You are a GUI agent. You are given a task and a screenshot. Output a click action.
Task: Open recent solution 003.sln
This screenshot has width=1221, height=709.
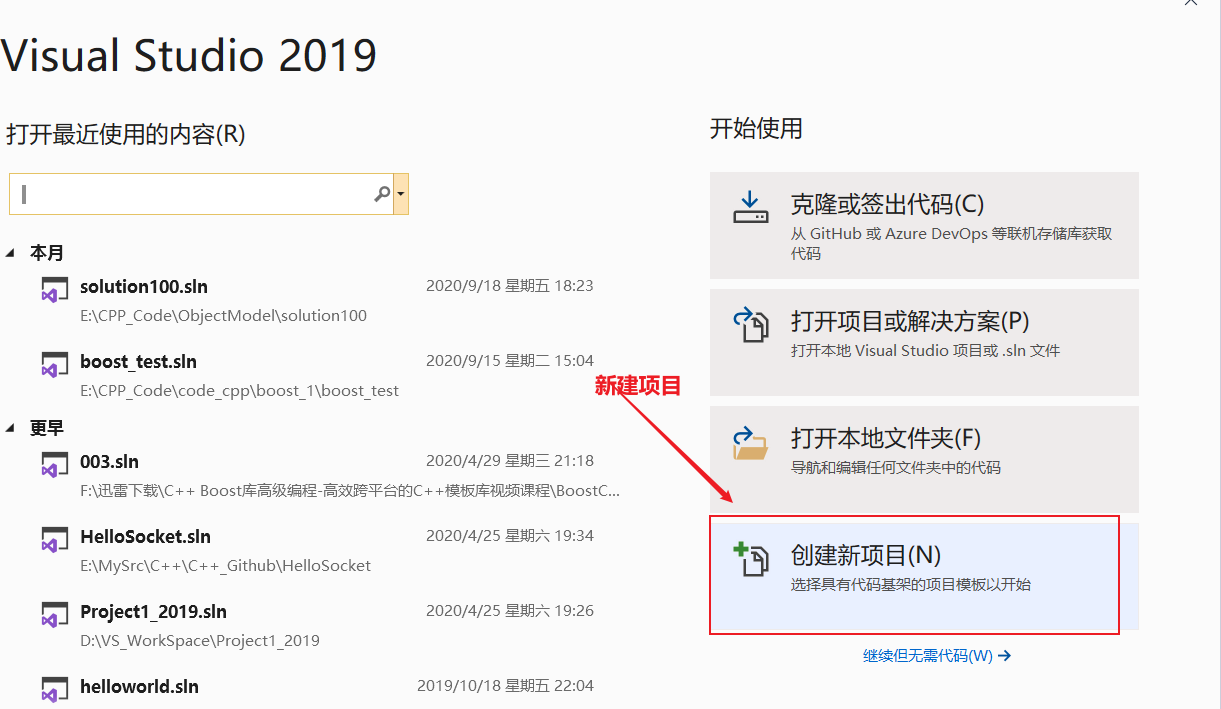pyautogui.click(x=109, y=461)
